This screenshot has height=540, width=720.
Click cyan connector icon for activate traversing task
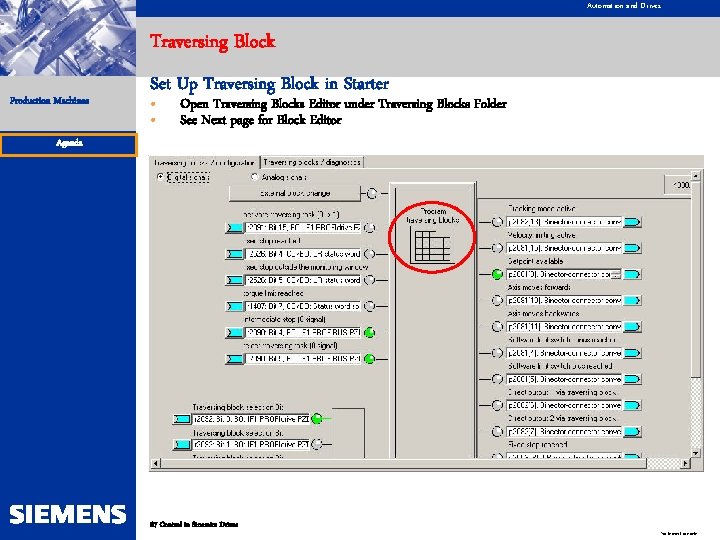(x=235, y=228)
